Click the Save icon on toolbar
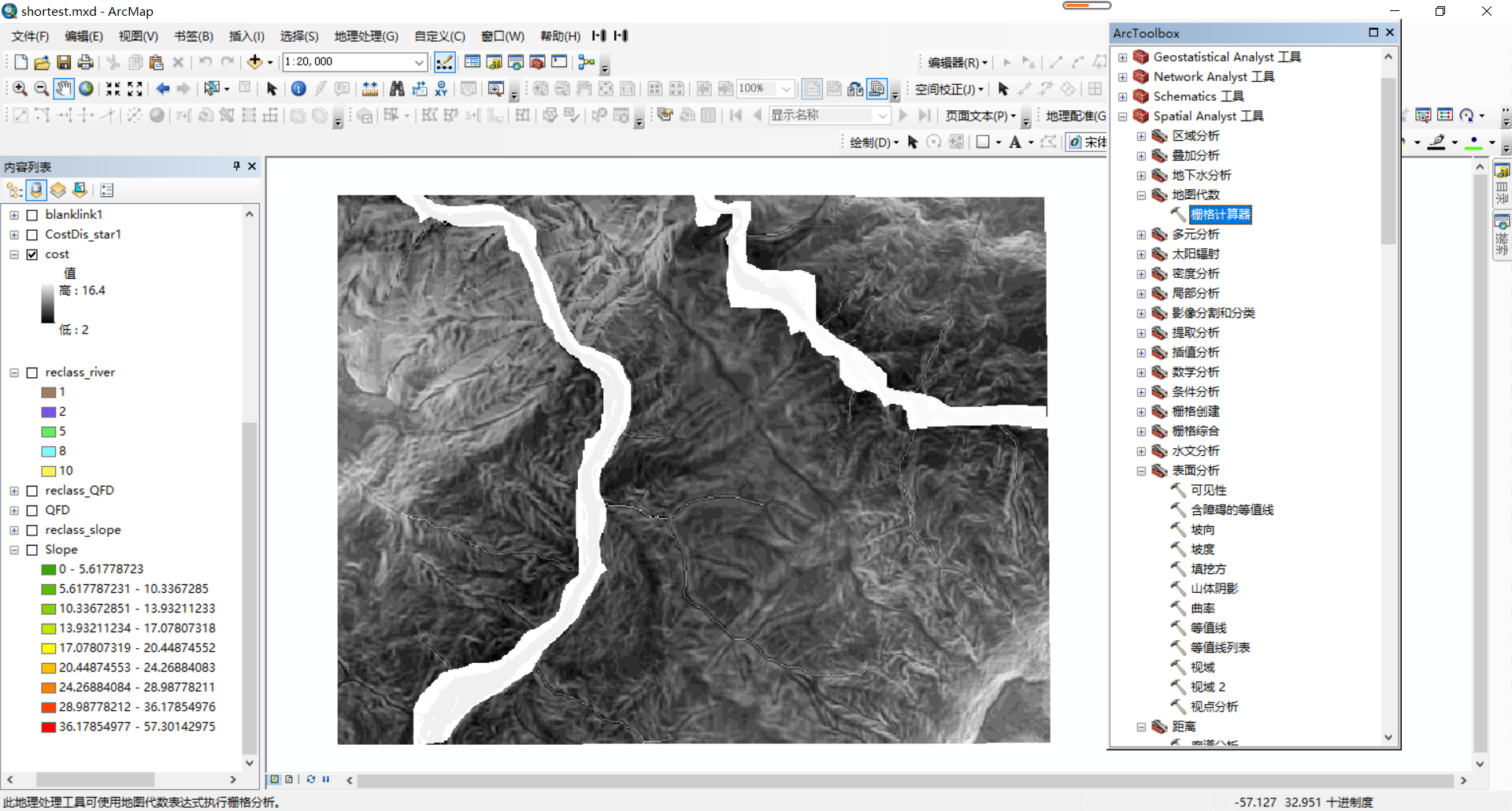This screenshot has height=811, width=1512. click(x=63, y=61)
